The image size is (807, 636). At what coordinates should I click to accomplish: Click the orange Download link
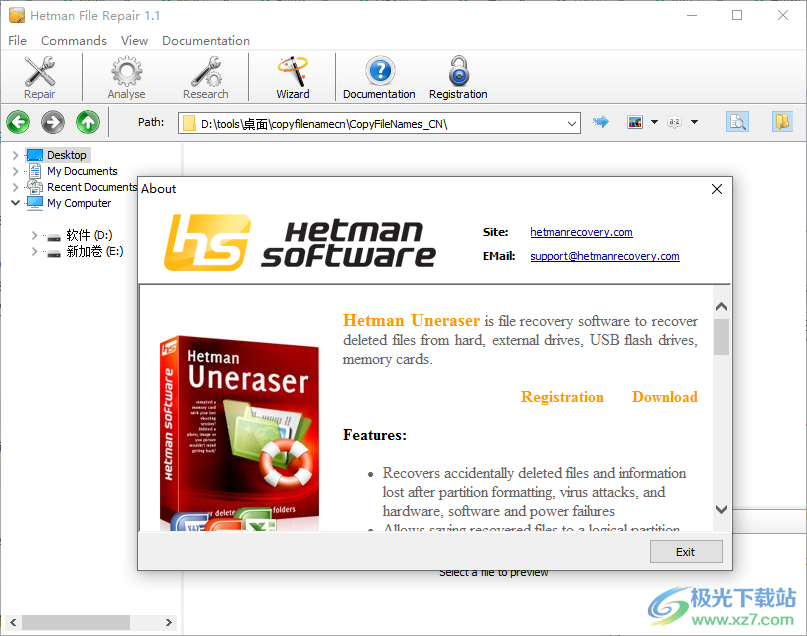(664, 397)
